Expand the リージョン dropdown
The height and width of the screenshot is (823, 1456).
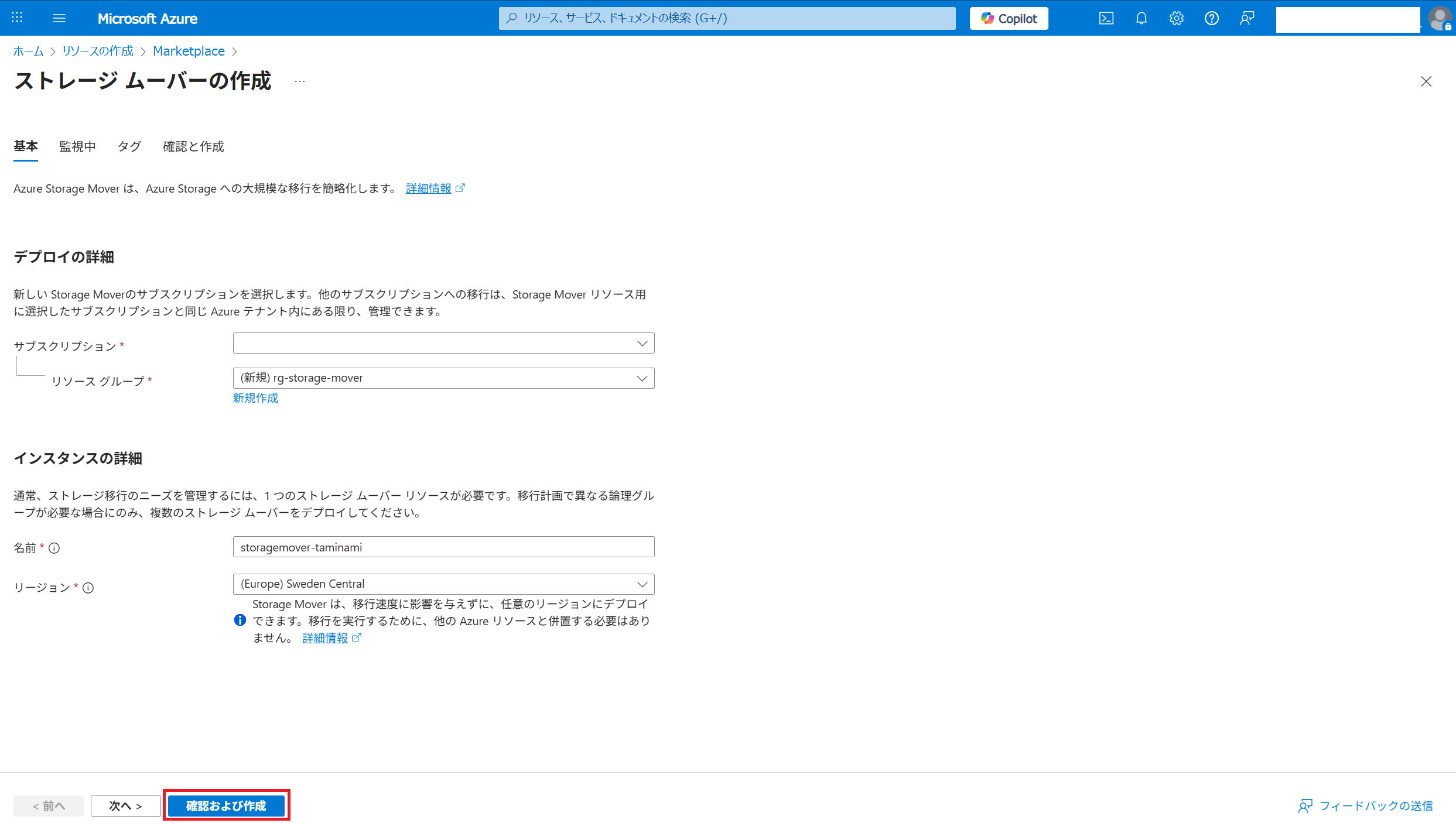pos(443,584)
